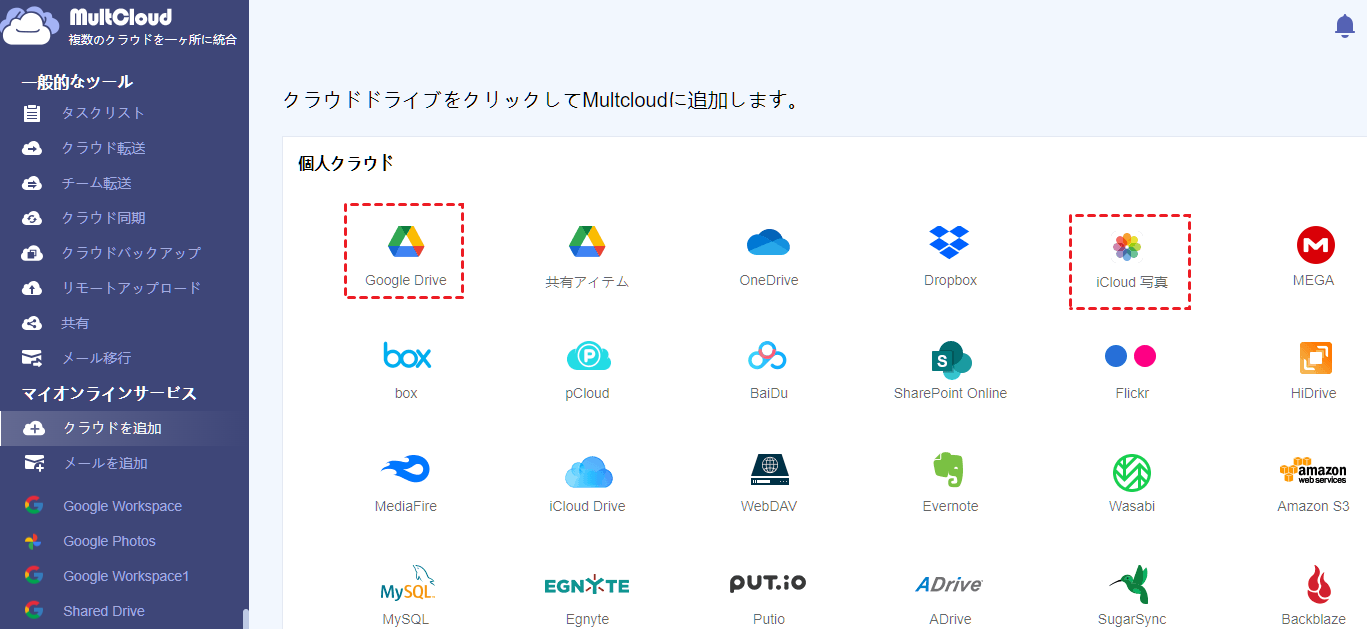Add SugarSync cloud
This screenshot has width=1367, height=629.
point(1131,596)
